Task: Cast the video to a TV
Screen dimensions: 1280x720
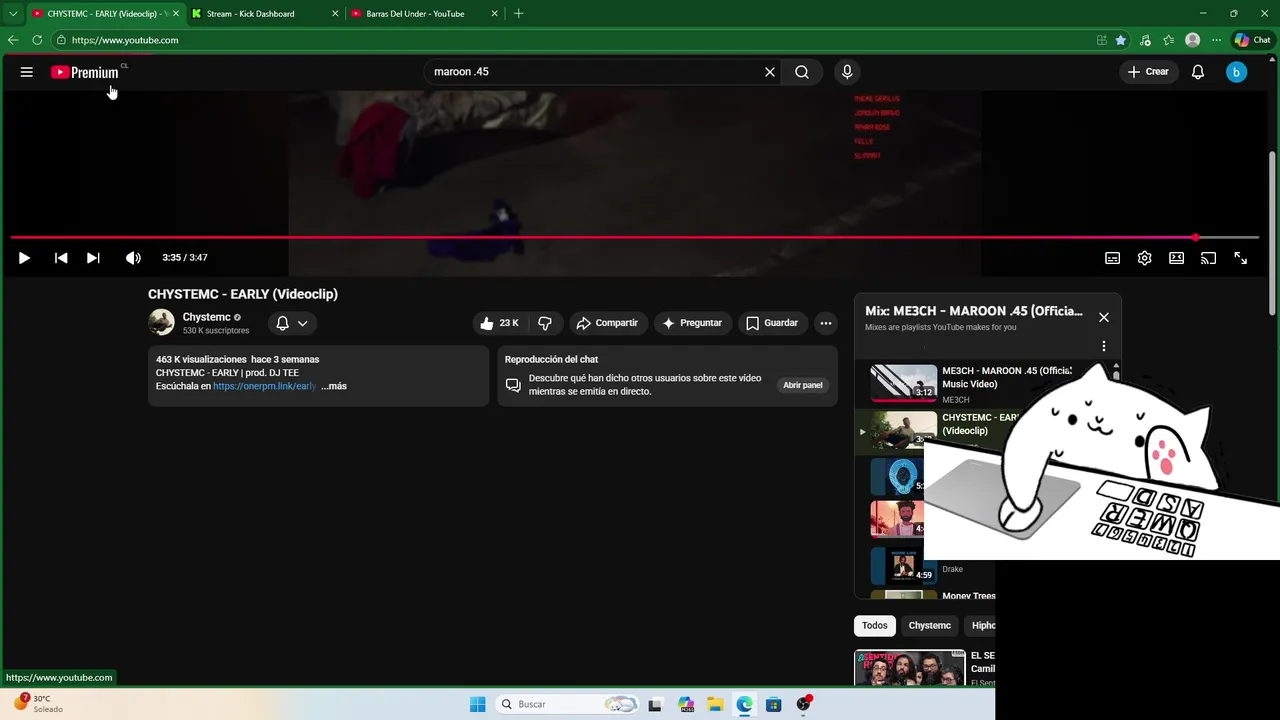Action: point(1208,258)
